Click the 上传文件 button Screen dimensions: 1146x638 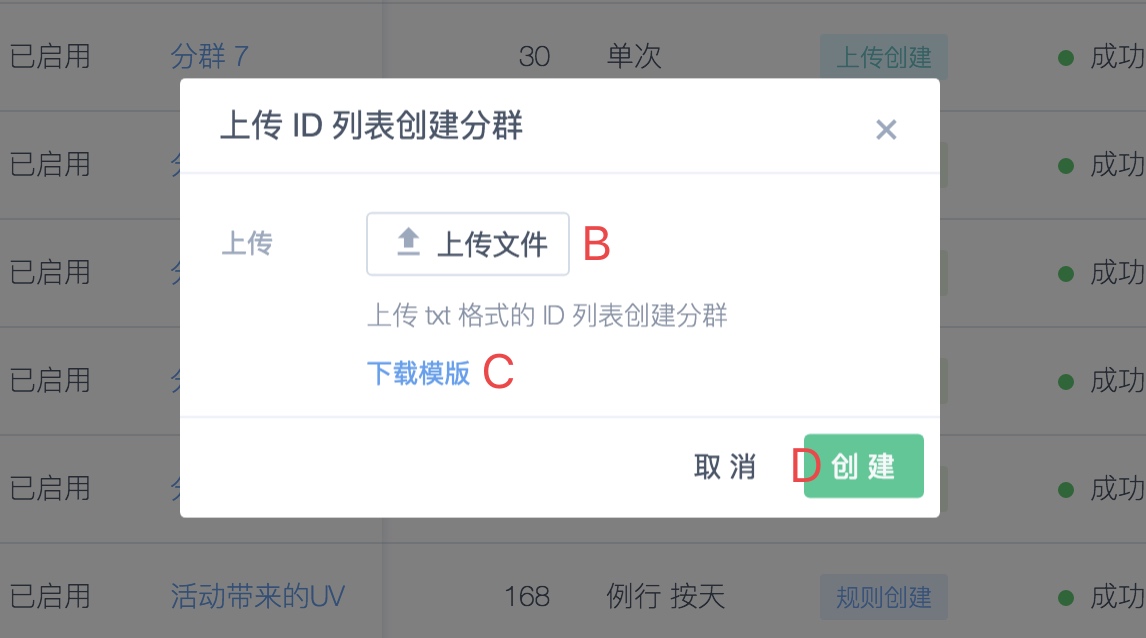point(468,244)
